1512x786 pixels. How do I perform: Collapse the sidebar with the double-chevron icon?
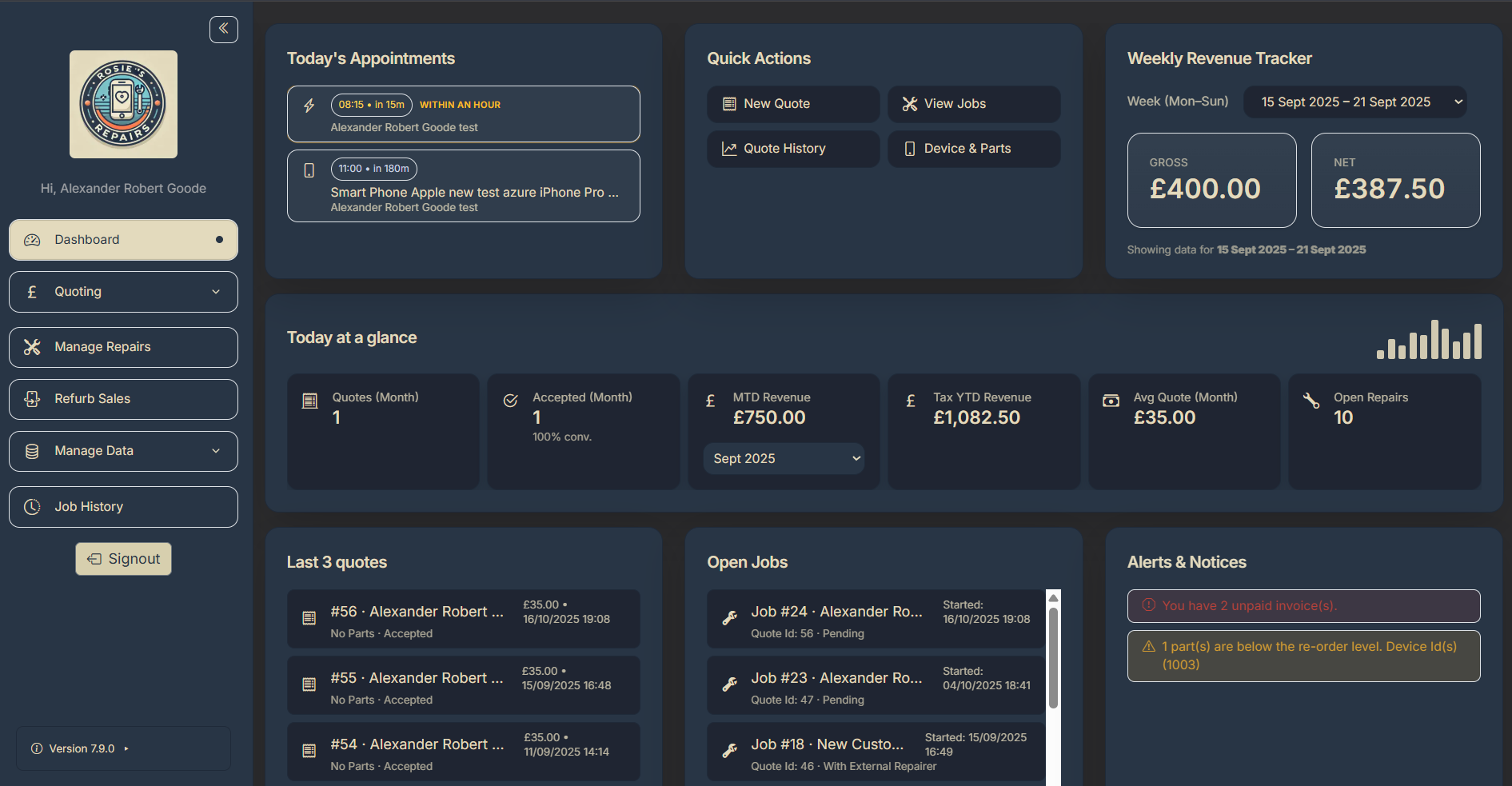pos(223,30)
